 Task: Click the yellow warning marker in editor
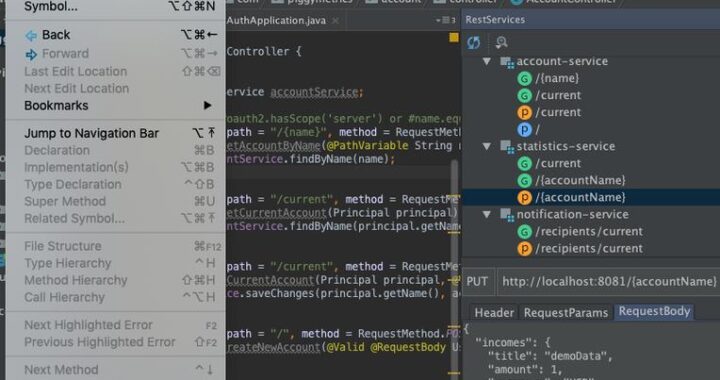tap(454, 38)
